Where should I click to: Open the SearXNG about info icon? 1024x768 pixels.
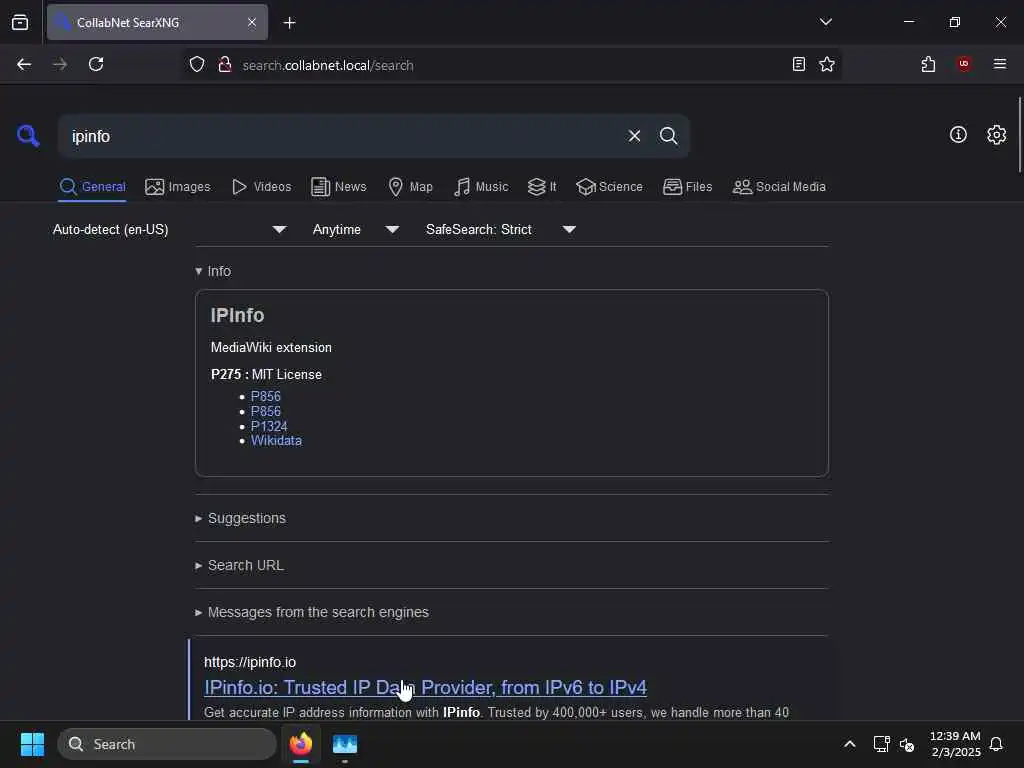point(958,135)
